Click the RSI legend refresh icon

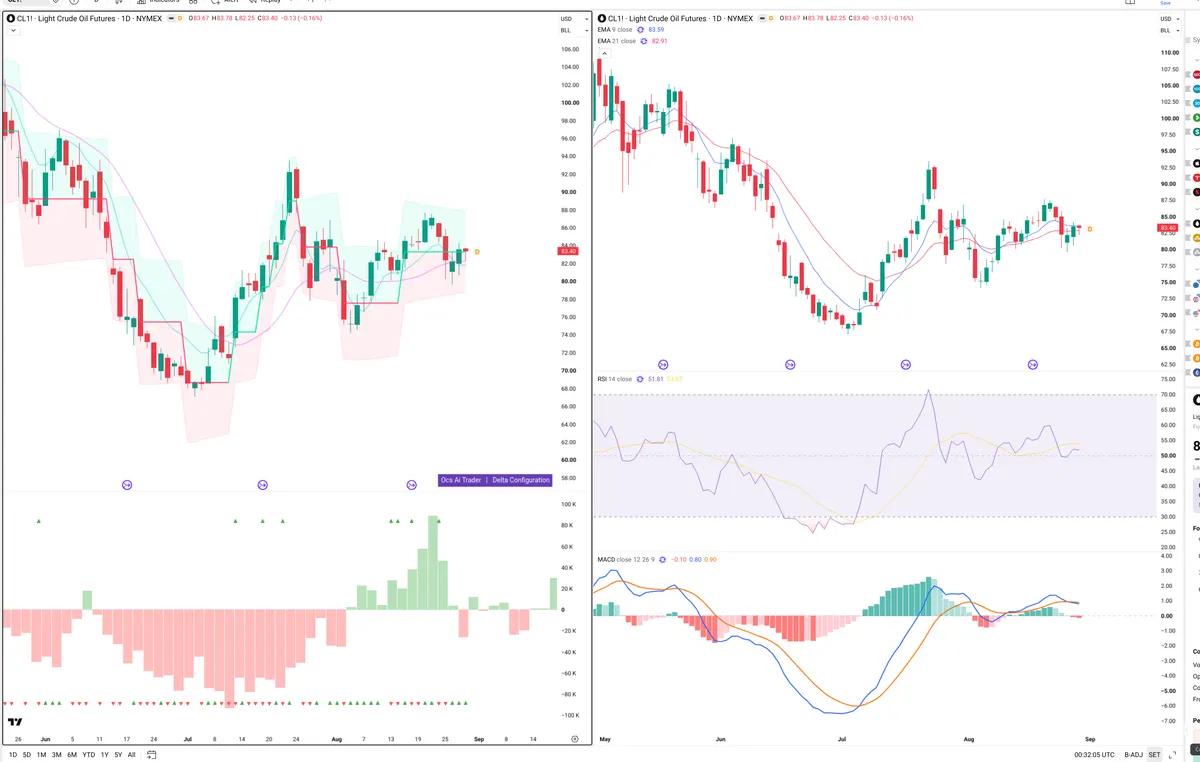pyautogui.click(x=641, y=379)
